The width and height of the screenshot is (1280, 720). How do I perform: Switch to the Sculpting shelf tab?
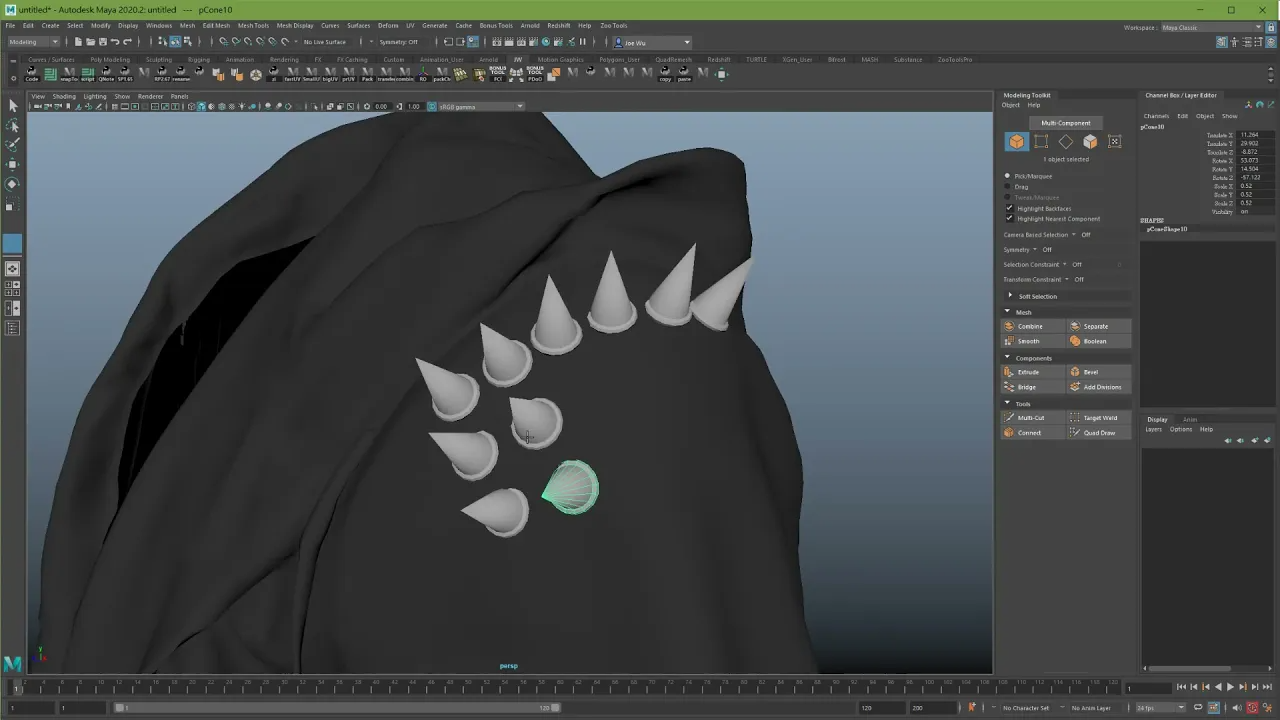(x=159, y=59)
